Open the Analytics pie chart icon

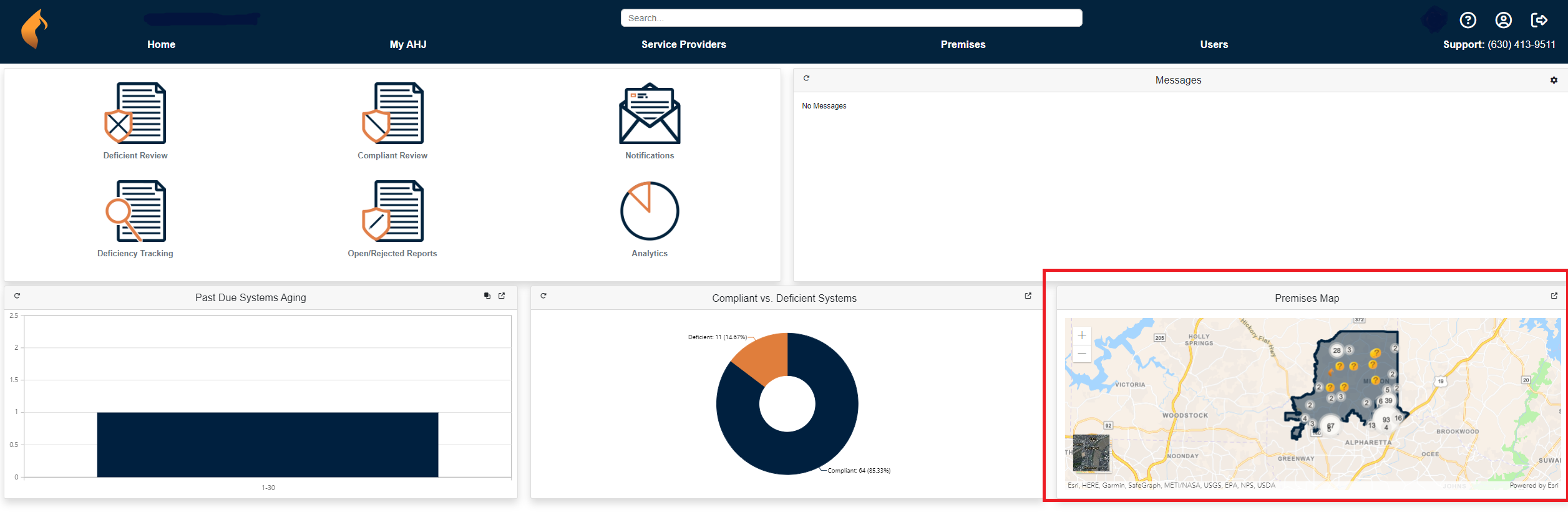coord(650,211)
